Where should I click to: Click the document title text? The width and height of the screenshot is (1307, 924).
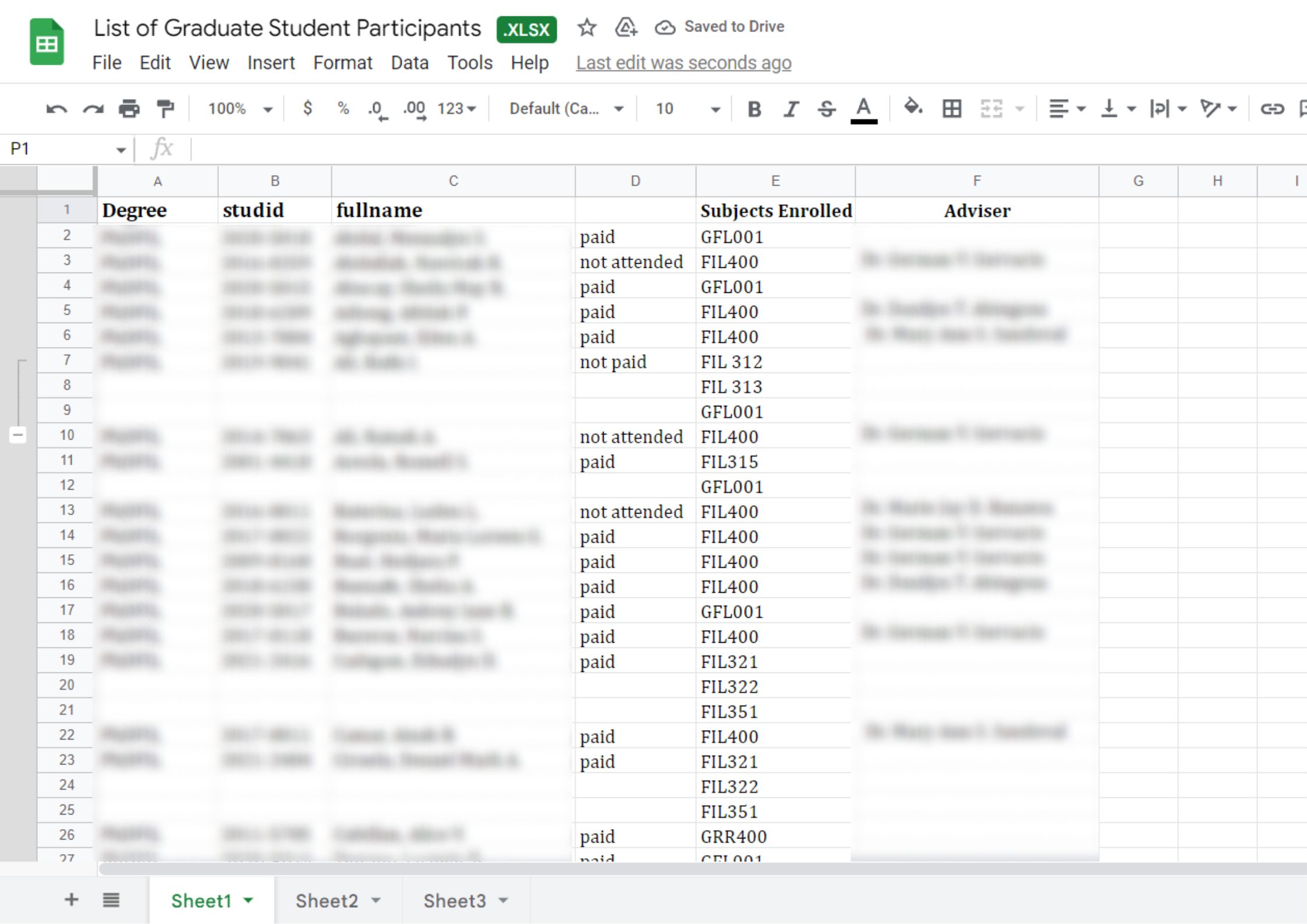(x=288, y=28)
